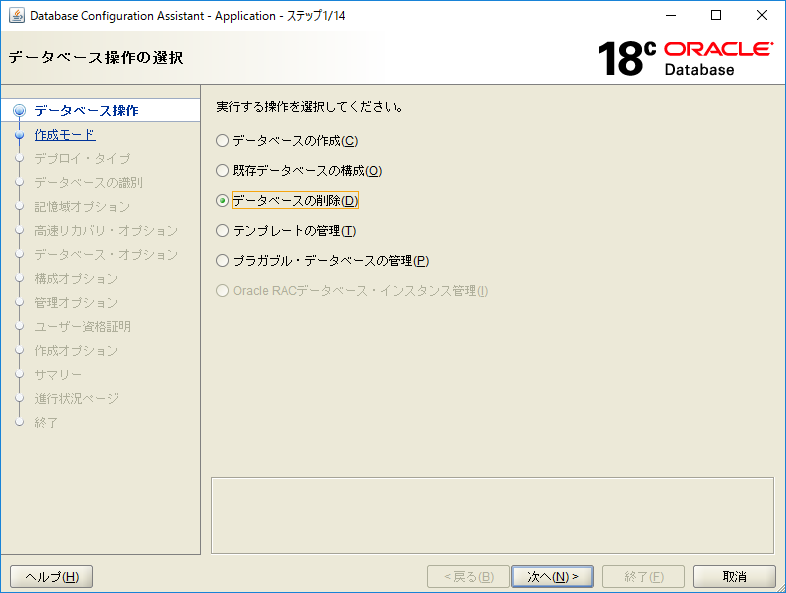Select プラガブル・データベースの管理(P) radio

[x=223, y=261]
